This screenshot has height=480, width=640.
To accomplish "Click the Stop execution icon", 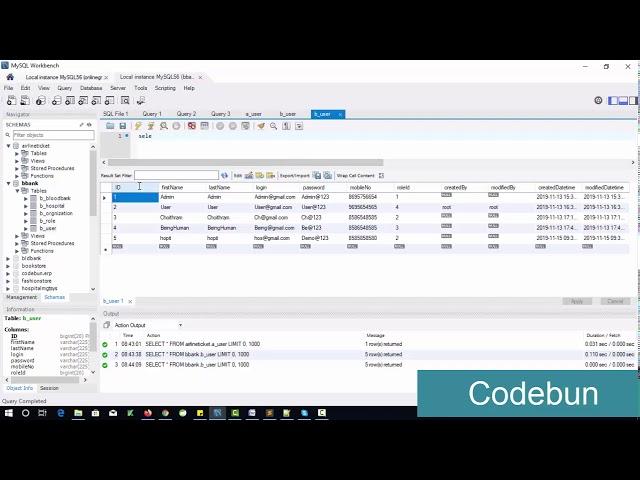I will (176, 126).
